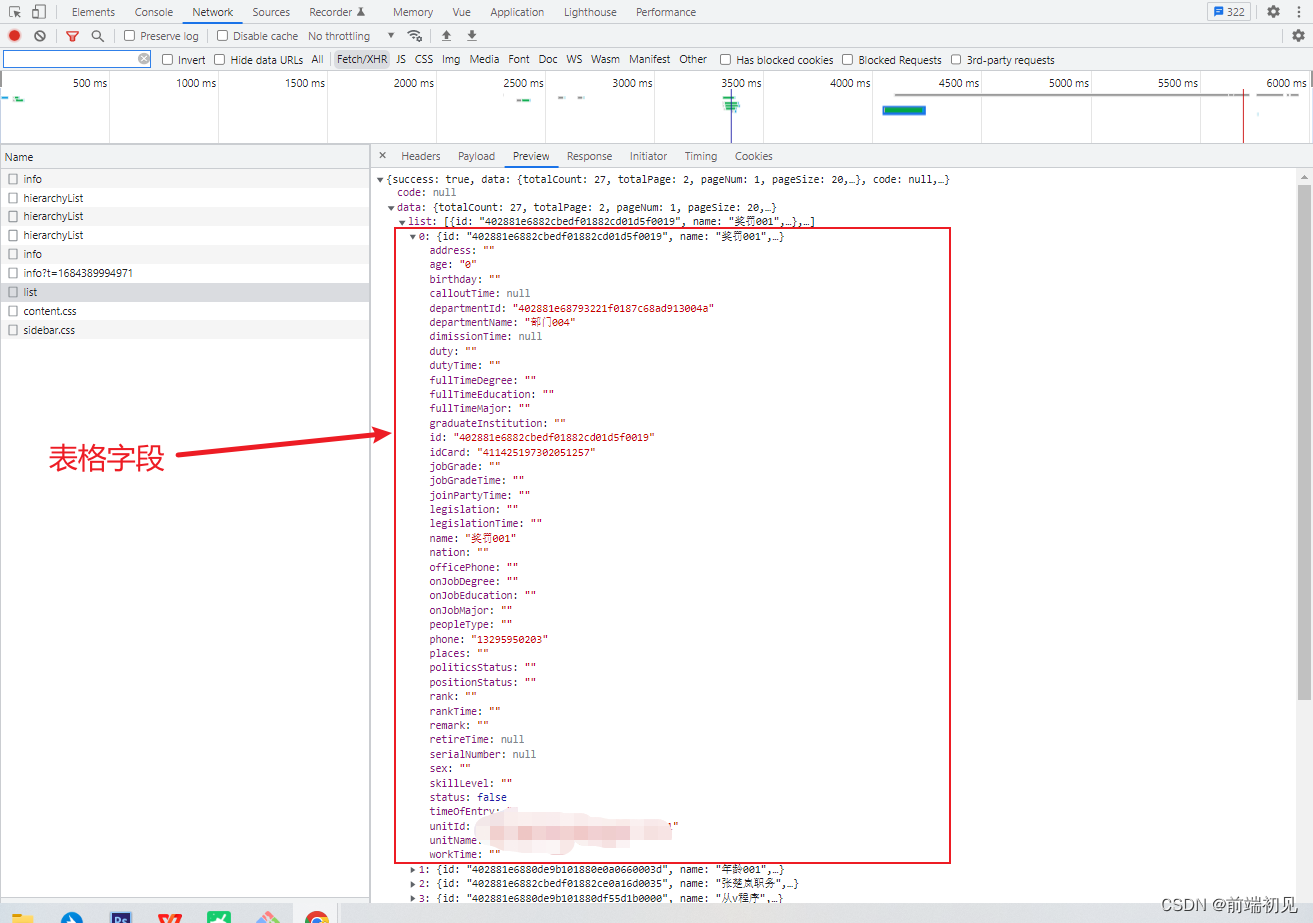
Task: Clear the filter text box
Action: click(x=143, y=59)
